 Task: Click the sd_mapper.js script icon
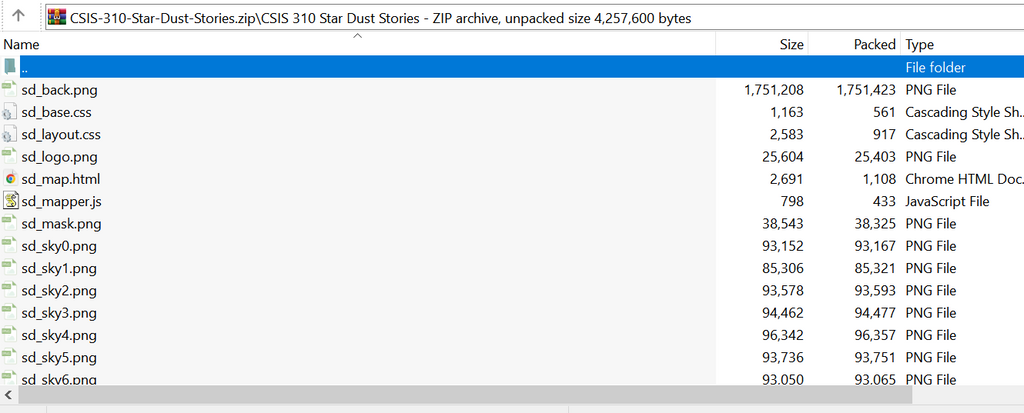click(x=10, y=201)
